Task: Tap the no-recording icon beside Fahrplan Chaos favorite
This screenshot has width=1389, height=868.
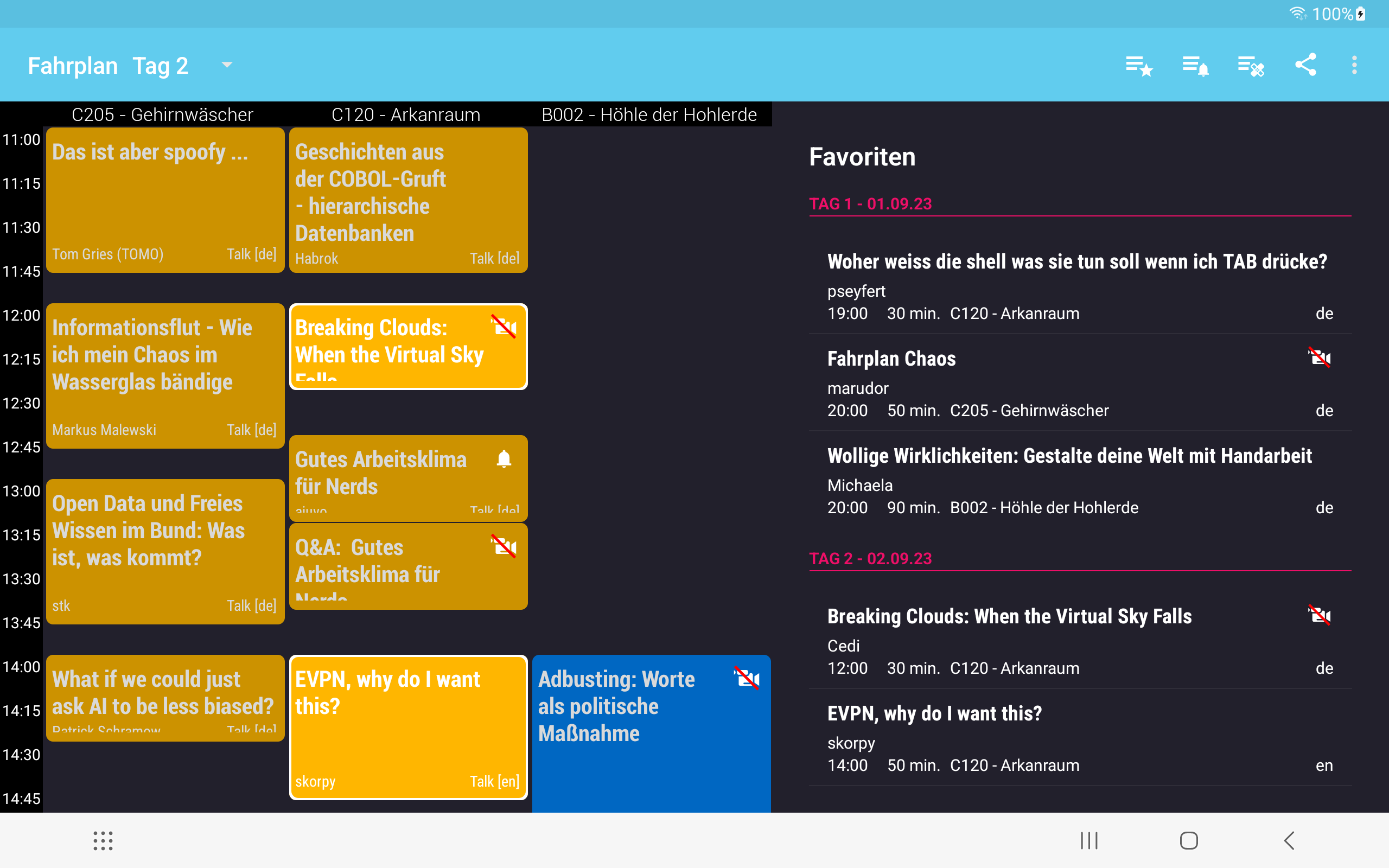Action: [x=1319, y=357]
